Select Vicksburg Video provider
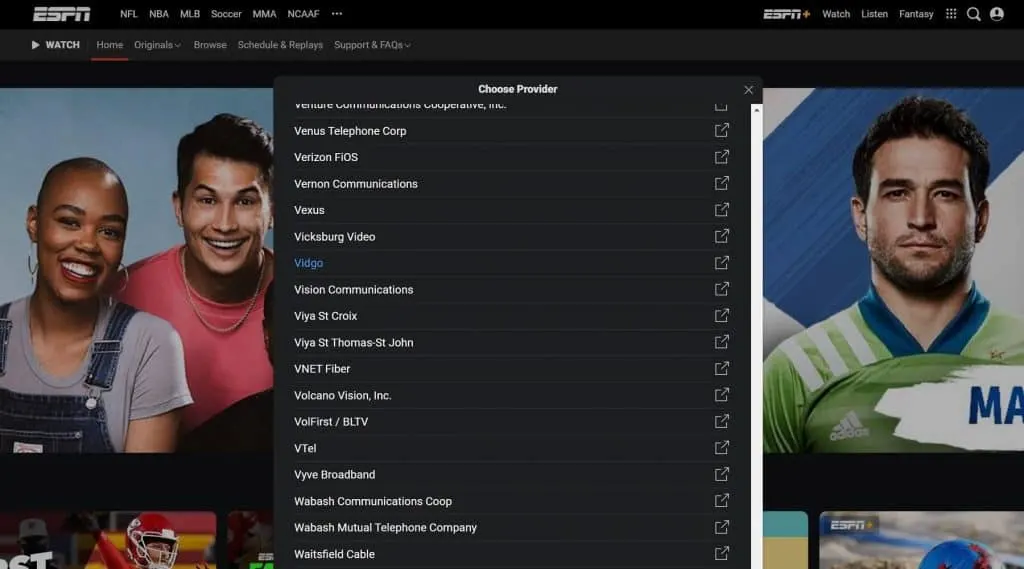The height and width of the screenshot is (569, 1024). (334, 237)
